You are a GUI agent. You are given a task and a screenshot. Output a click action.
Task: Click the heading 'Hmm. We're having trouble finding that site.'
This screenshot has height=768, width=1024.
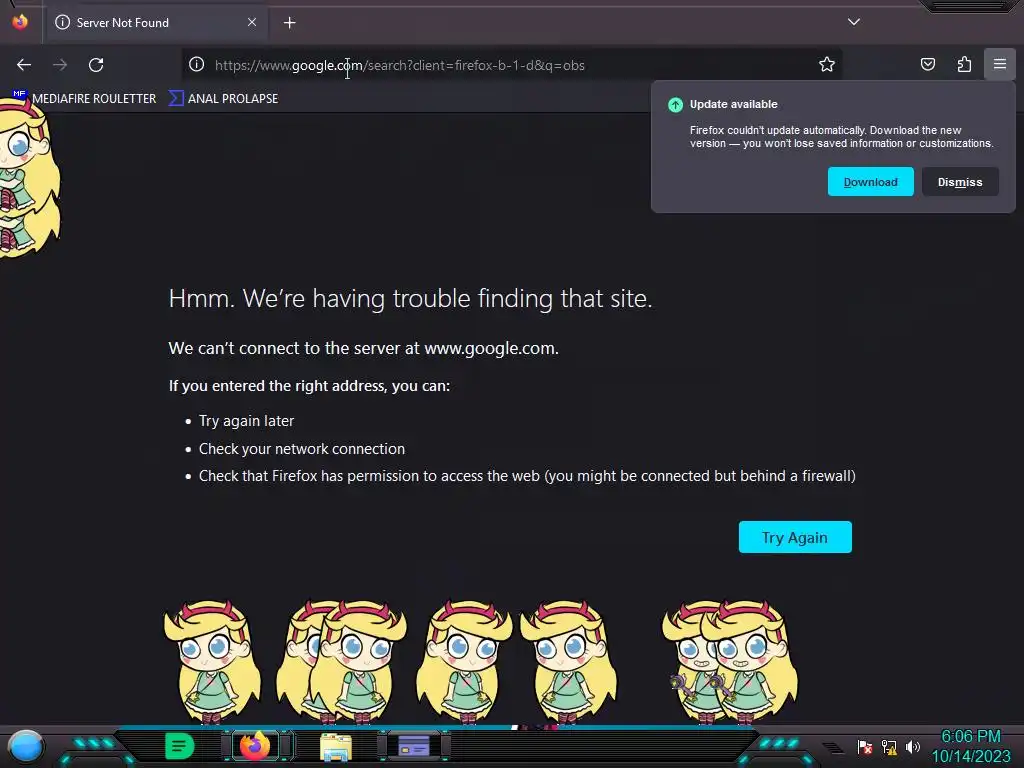[x=410, y=298]
